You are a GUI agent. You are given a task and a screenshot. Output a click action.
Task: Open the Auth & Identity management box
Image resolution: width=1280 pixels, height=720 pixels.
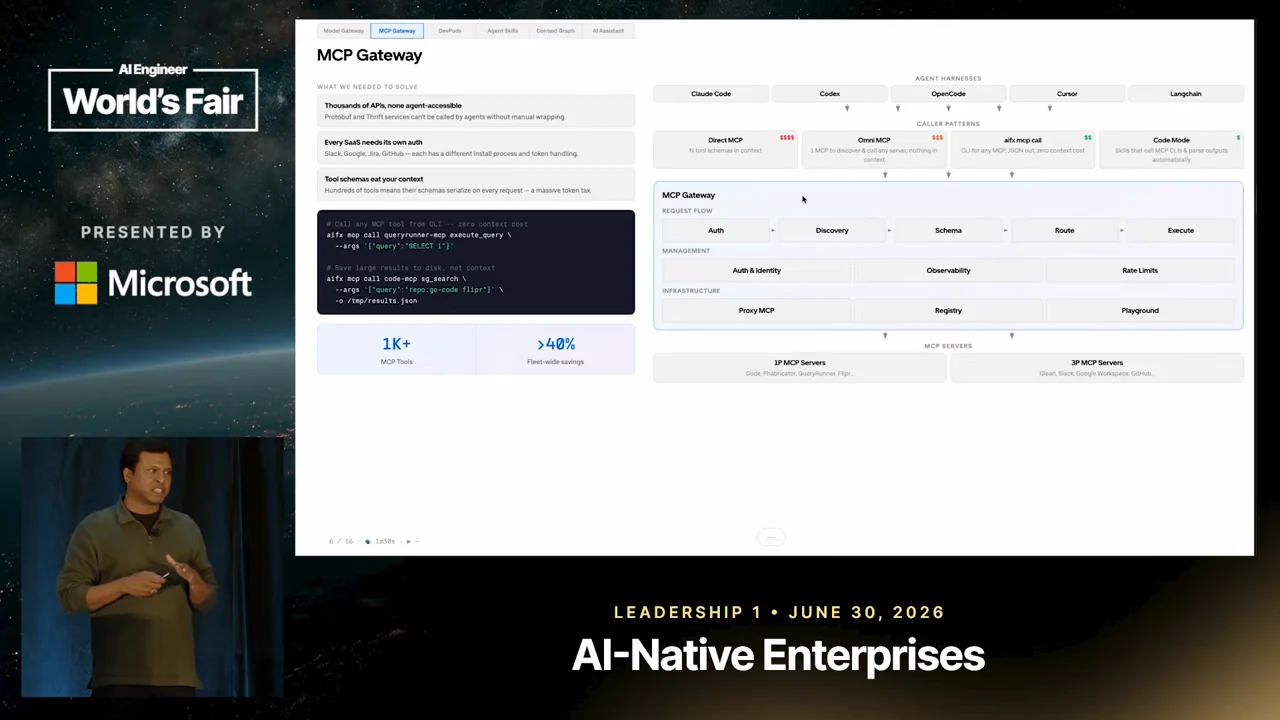pyautogui.click(x=756, y=271)
